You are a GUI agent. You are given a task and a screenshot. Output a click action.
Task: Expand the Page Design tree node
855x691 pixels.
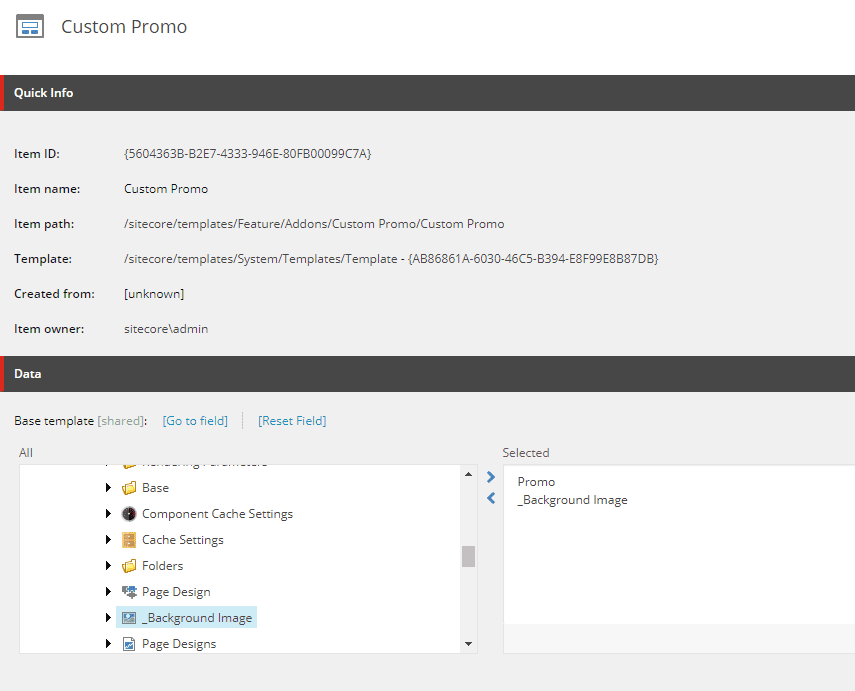point(108,592)
